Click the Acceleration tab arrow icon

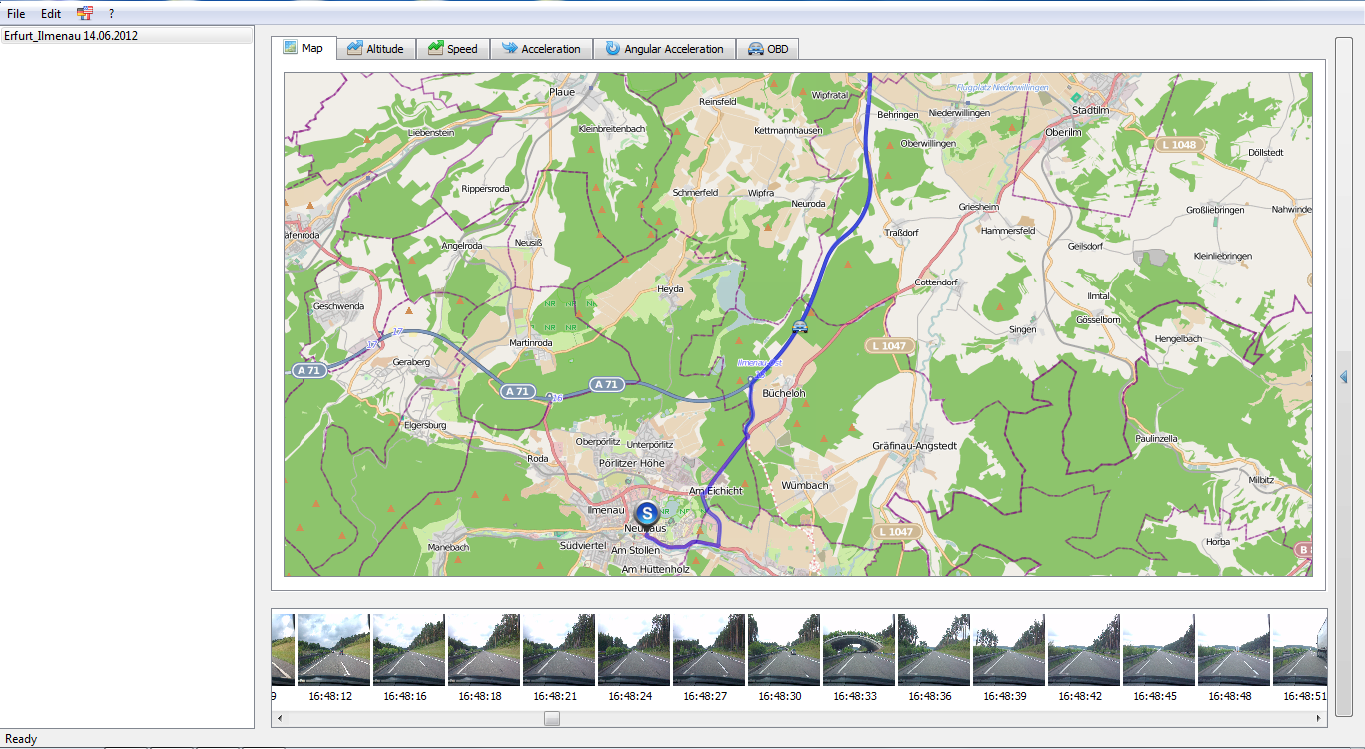509,48
